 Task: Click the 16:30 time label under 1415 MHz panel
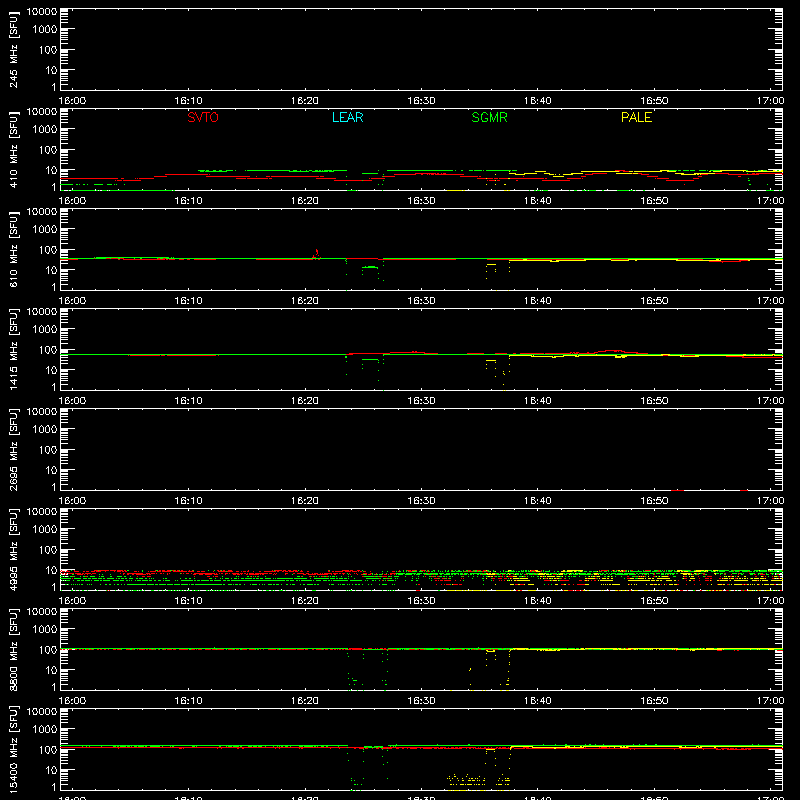point(421,401)
